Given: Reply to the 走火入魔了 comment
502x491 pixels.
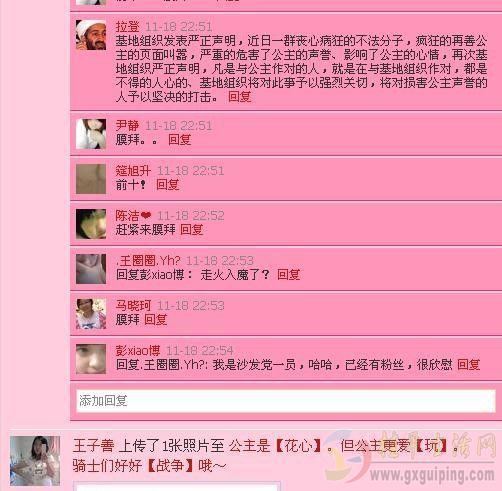Looking at the screenshot, I should [289, 275].
